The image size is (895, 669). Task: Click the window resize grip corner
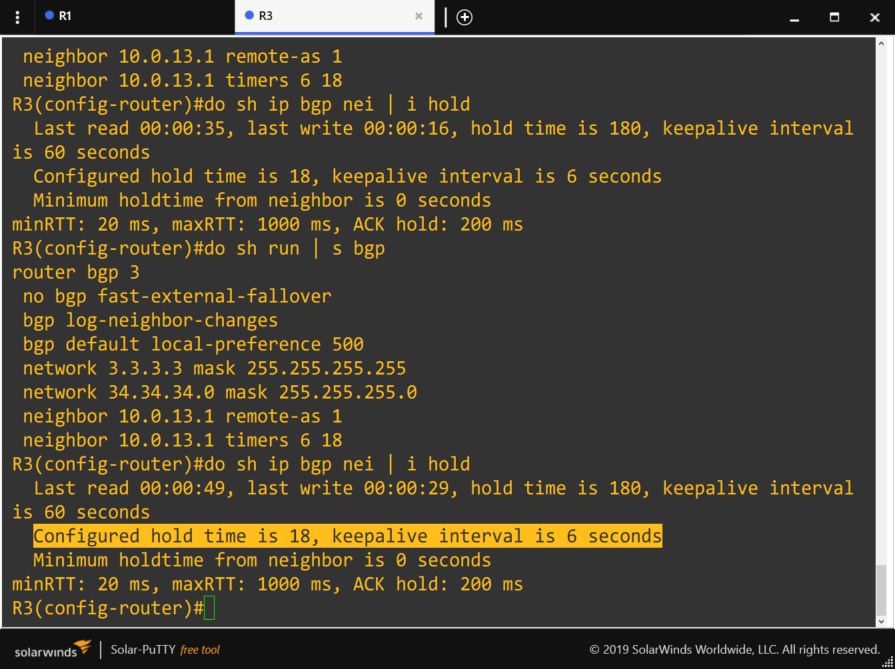click(888, 662)
